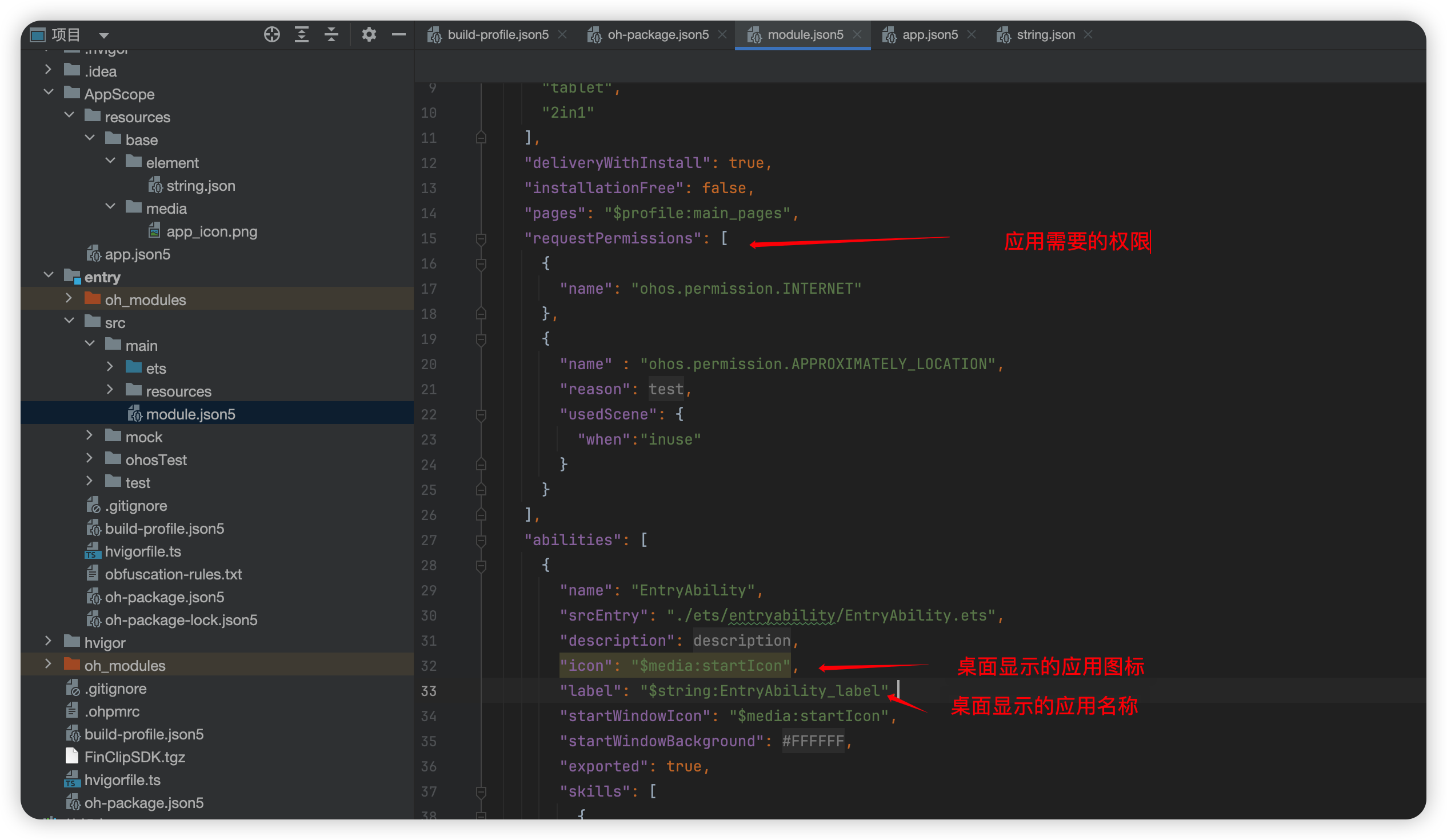The width and height of the screenshot is (1447, 840).
Task: Open the project view dropdown arrow
Action: pyautogui.click(x=104, y=35)
